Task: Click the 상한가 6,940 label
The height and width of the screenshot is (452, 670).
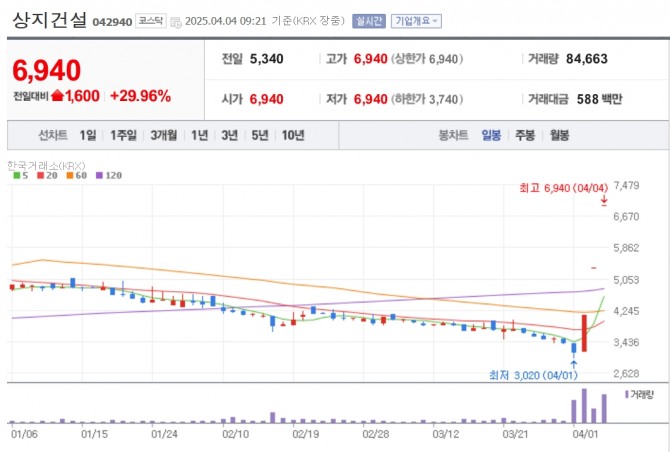Action: tap(427, 59)
